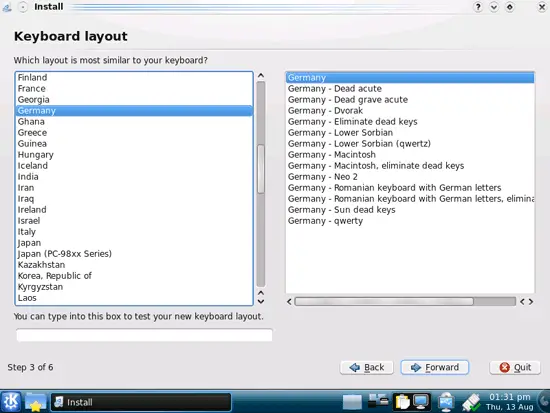
Task: Select Iraq in the country list
Action: click(x=134, y=199)
